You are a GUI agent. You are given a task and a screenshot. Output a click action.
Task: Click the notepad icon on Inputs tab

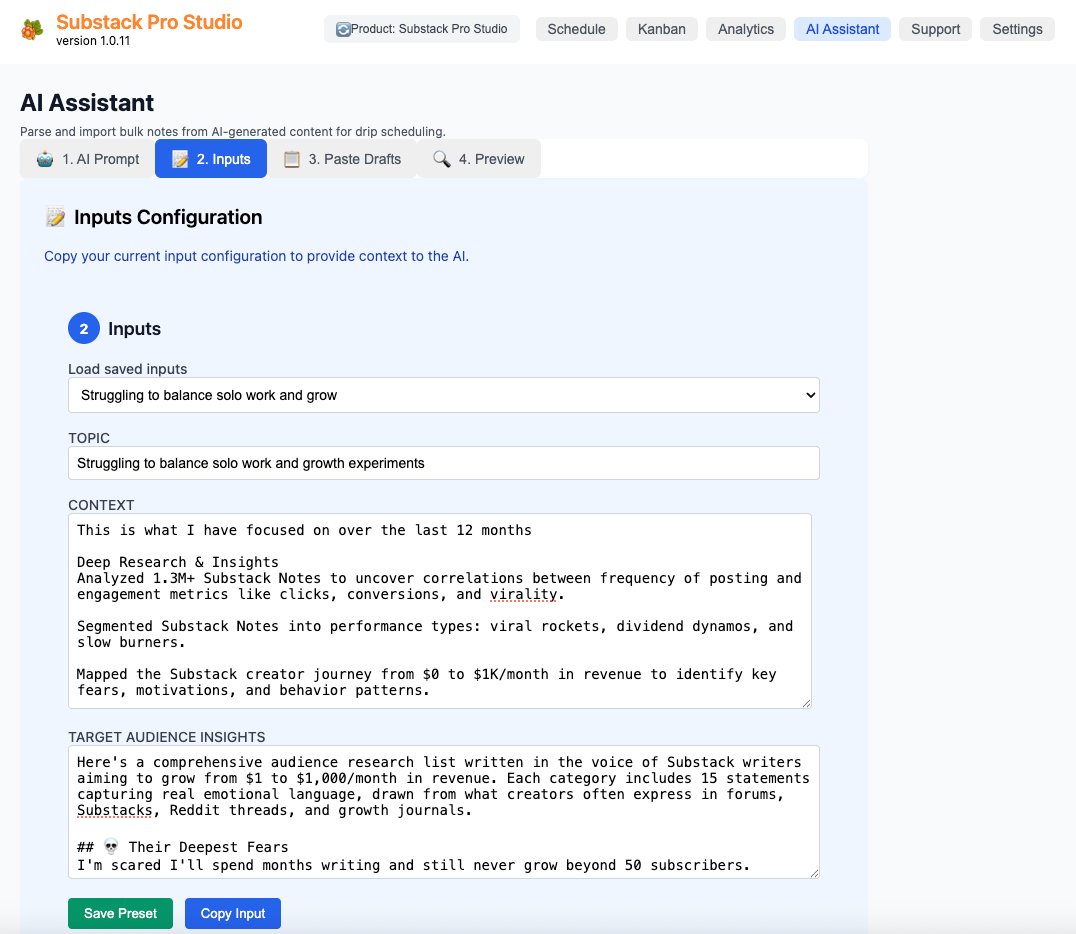pyautogui.click(x=180, y=159)
